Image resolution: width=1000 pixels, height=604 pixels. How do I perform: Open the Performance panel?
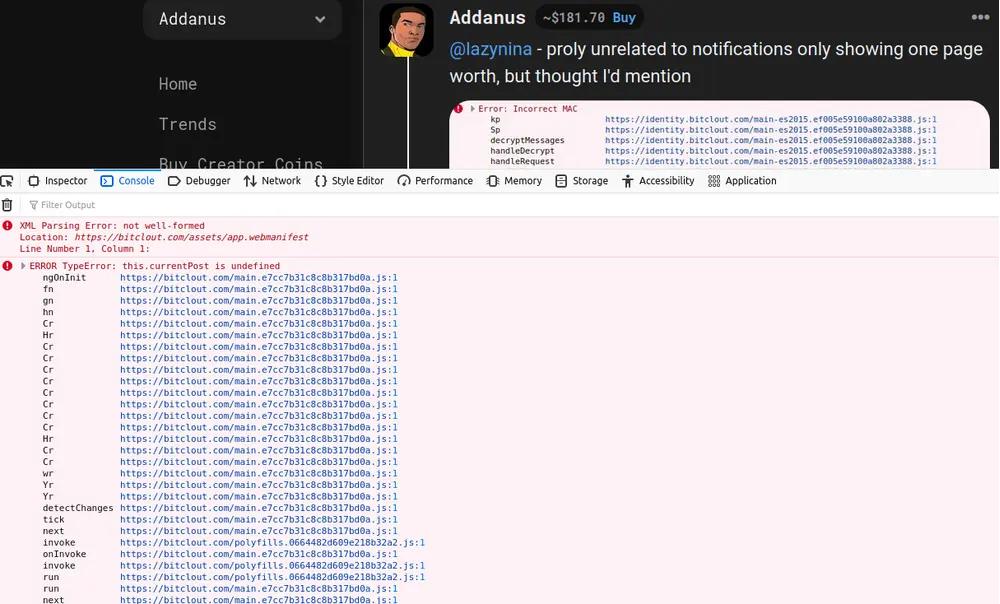pos(435,181)
